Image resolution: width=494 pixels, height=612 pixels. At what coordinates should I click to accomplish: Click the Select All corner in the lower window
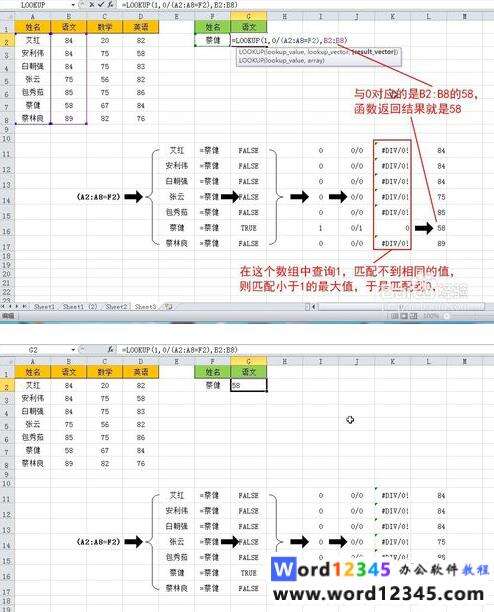coord(7,362)
